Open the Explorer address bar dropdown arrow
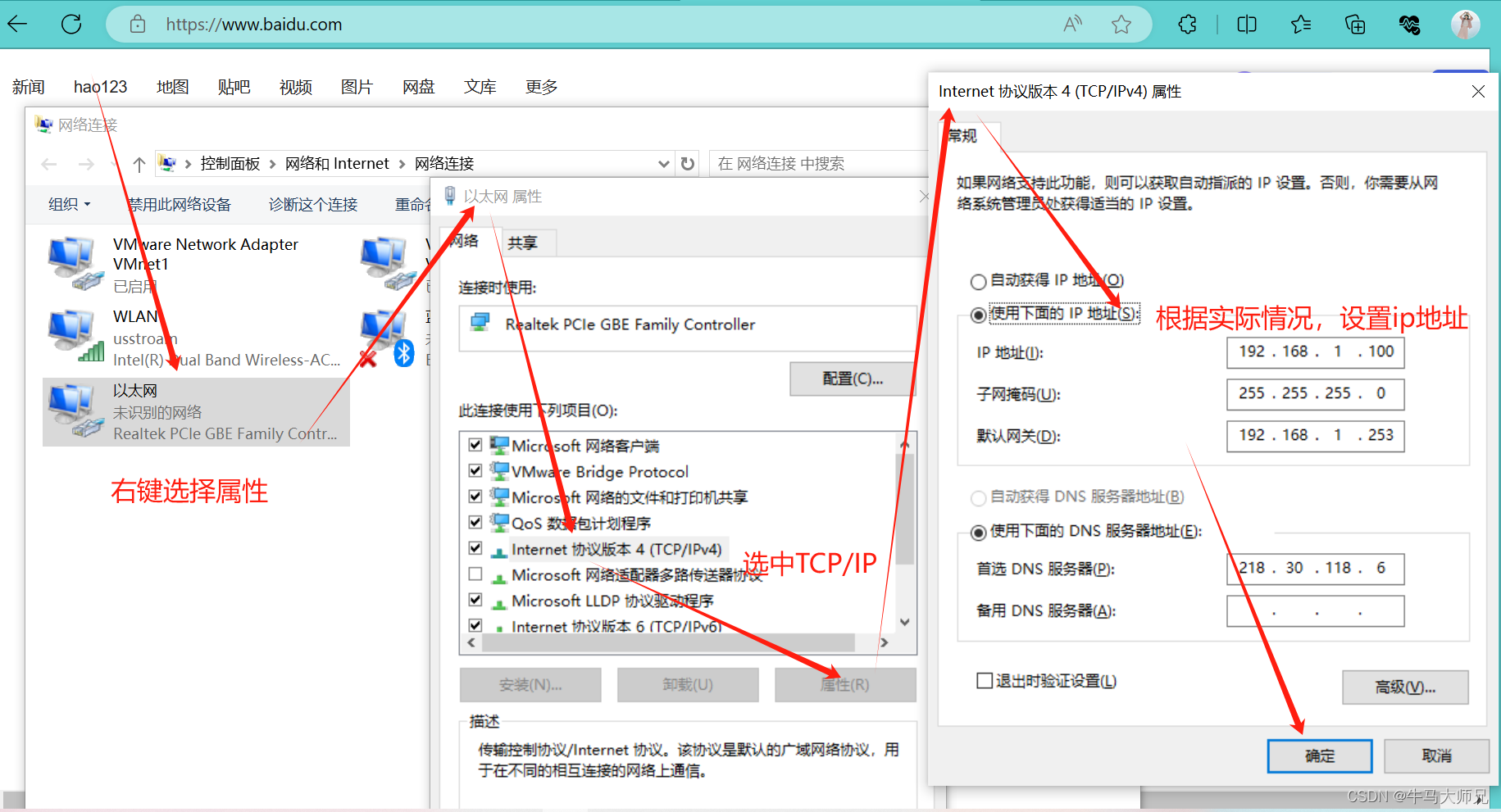Image resolution: width=1501 pixels, height=812 pixels. [664, 163]
